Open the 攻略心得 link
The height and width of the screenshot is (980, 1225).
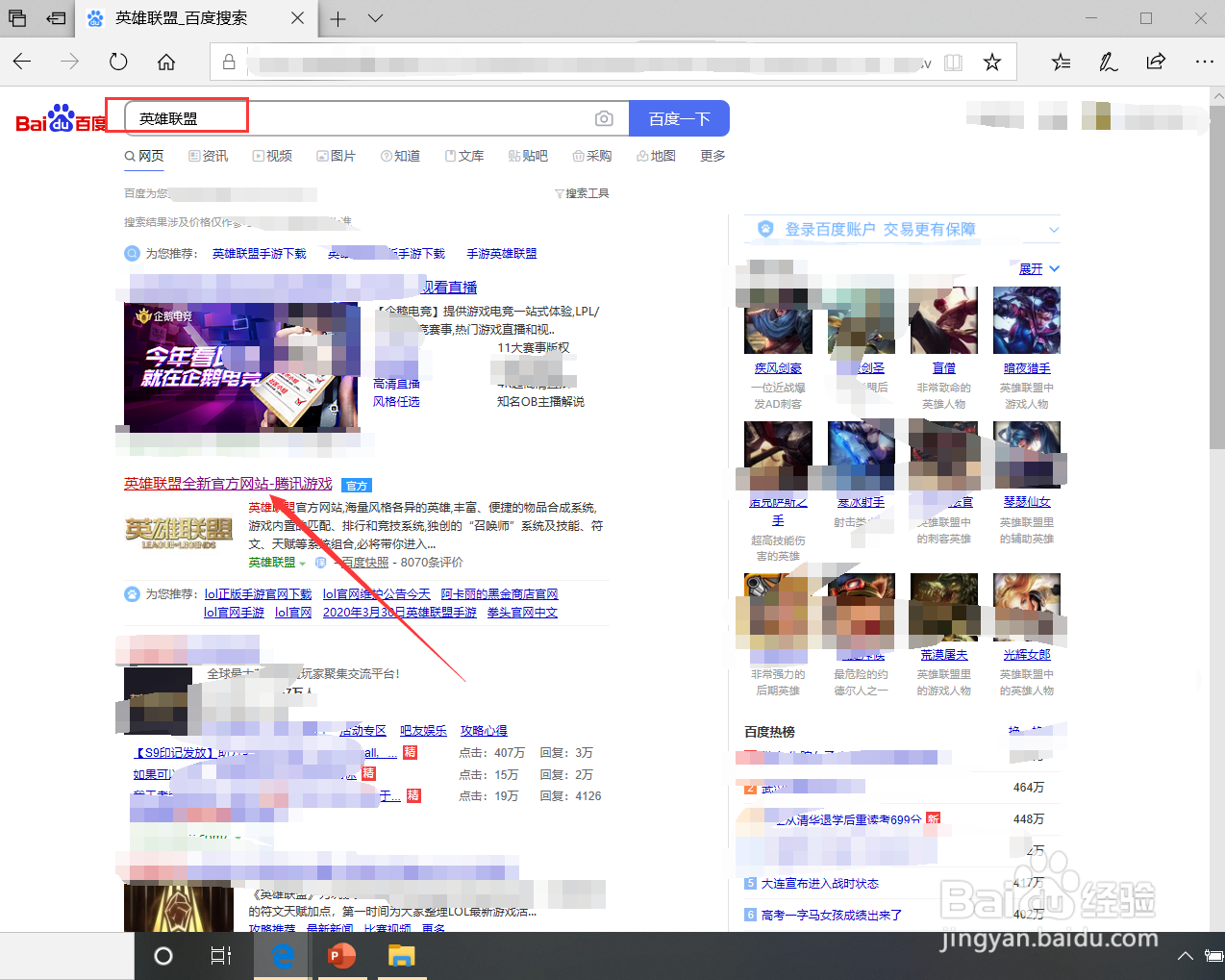tap(484, 731)
